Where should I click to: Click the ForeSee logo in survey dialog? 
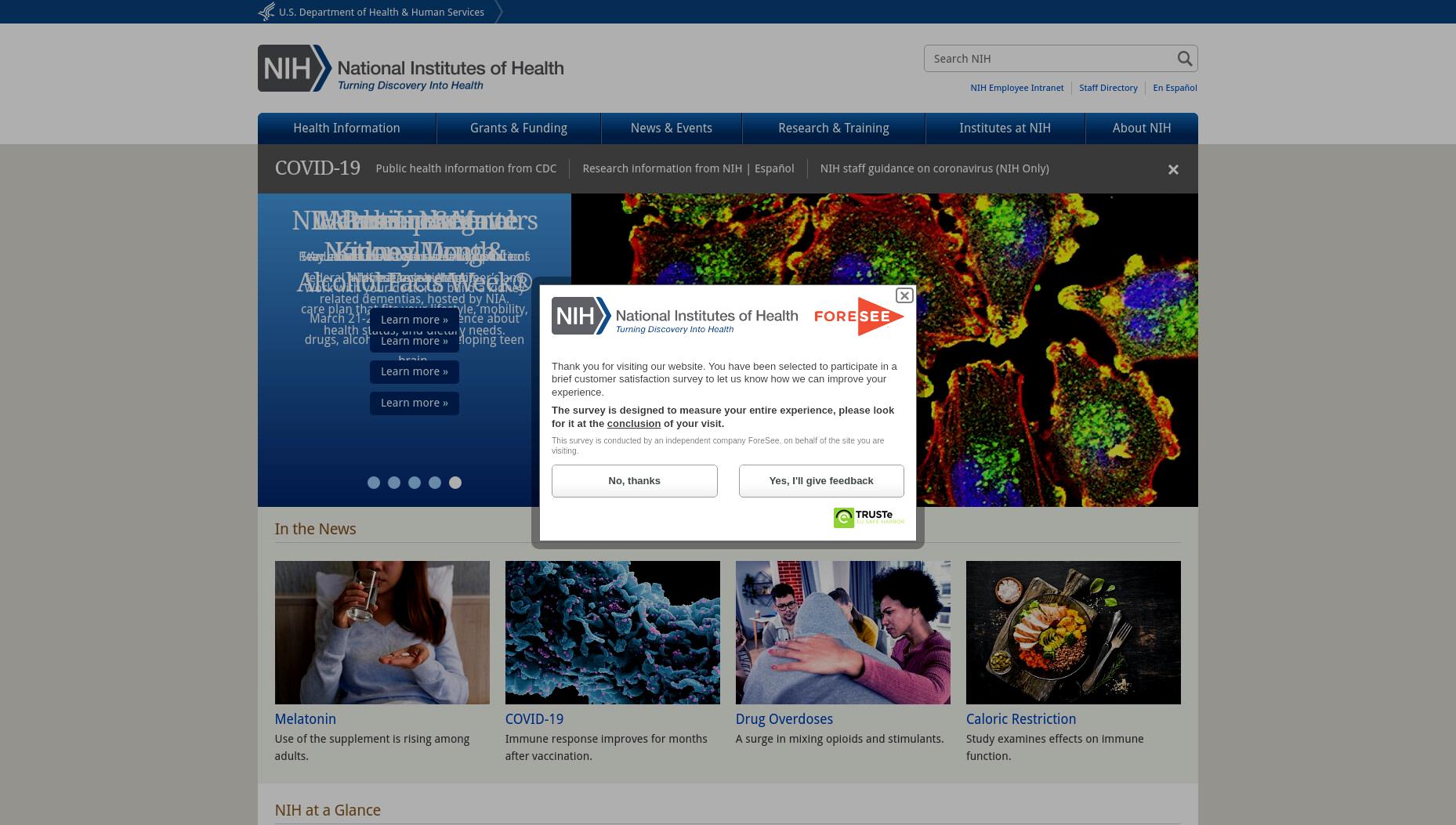pyautogui.click(x=859, y=317)
